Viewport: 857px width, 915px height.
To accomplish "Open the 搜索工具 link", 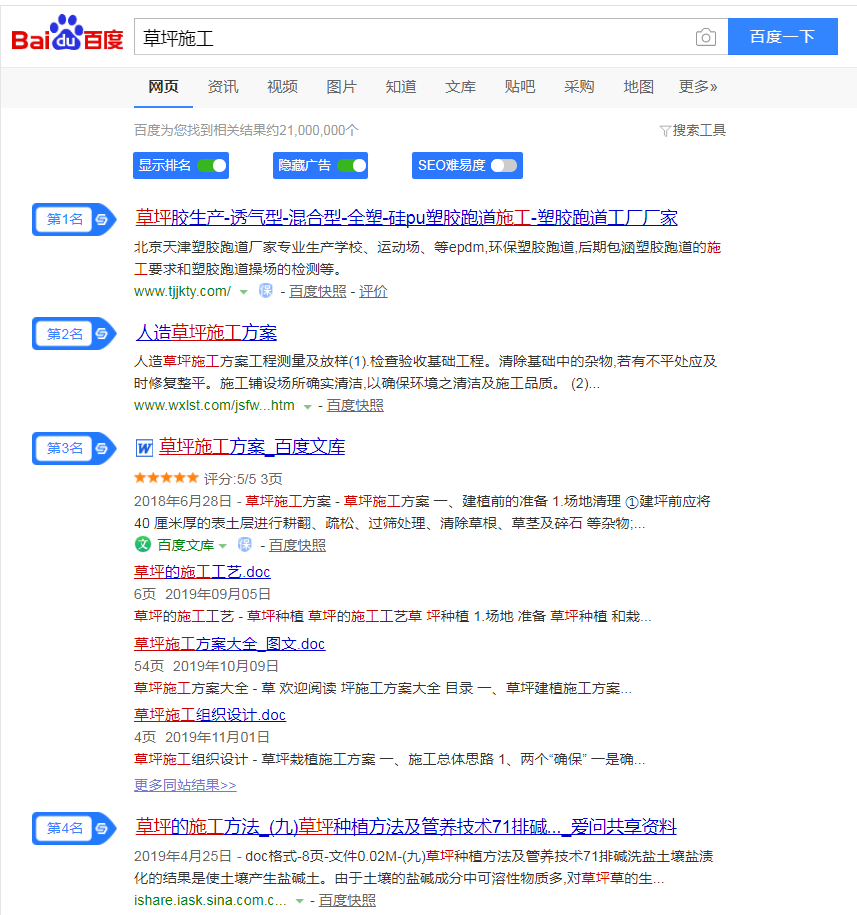I will 699,131.
